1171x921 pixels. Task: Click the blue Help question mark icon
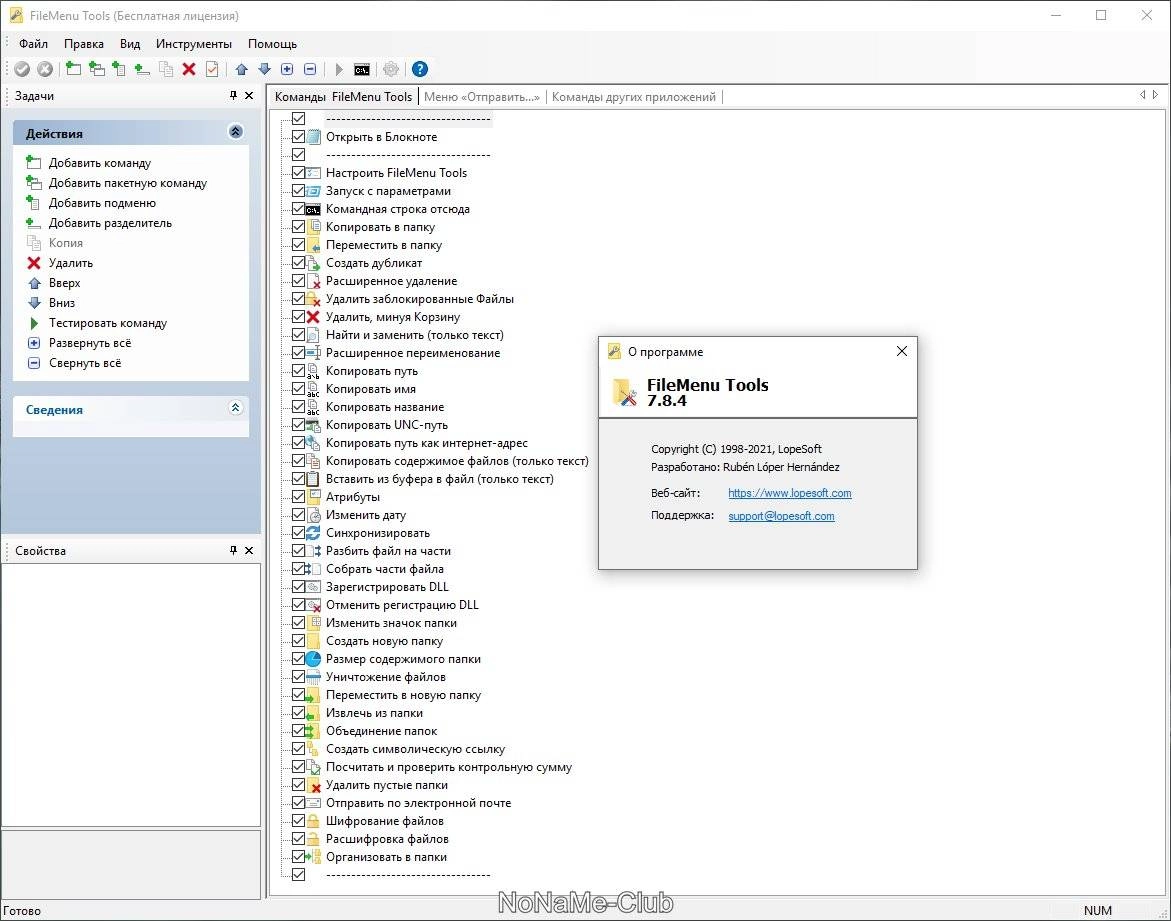click(420, 69)
